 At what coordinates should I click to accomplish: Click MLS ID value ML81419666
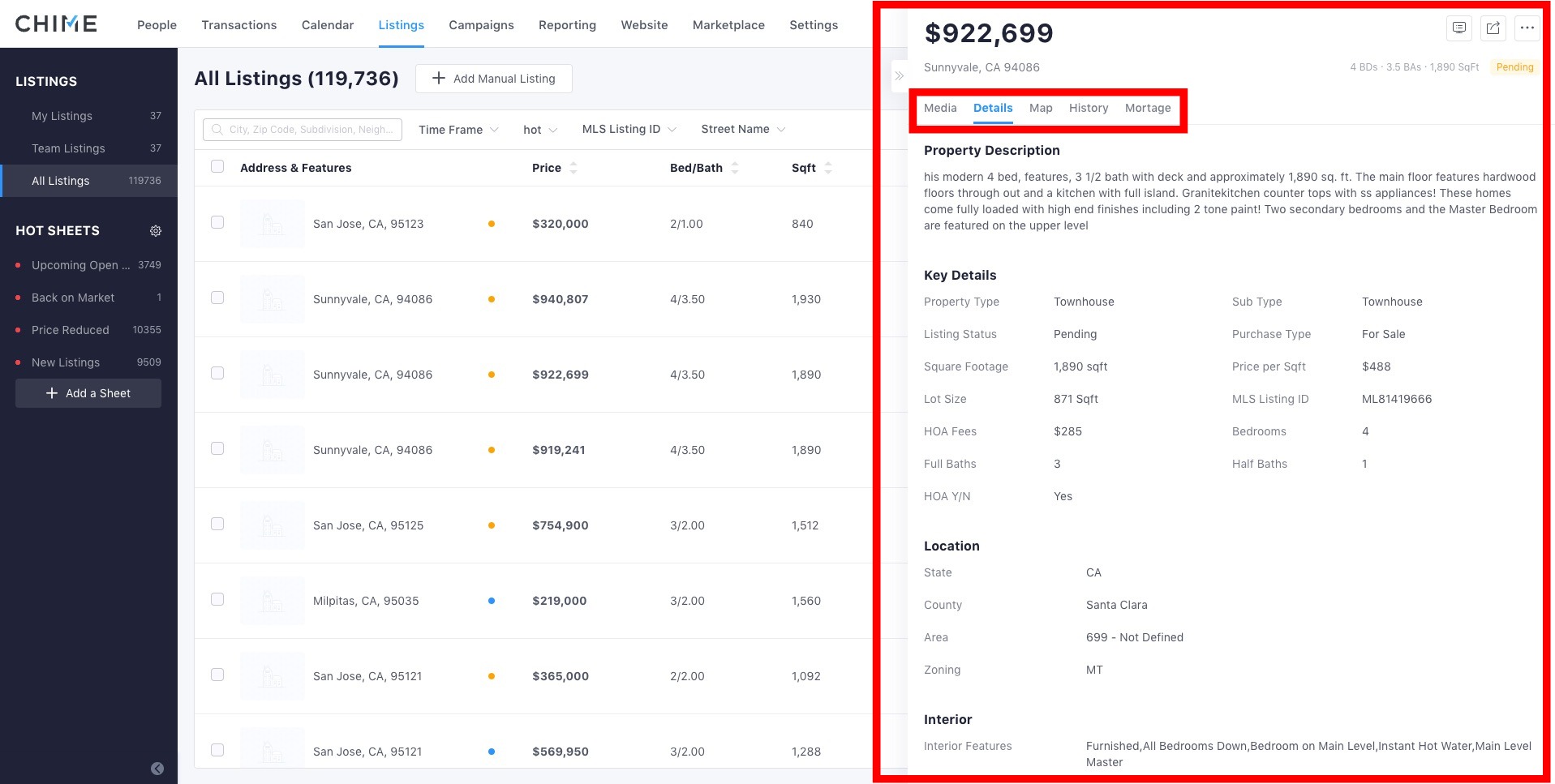click(1397, 399)
